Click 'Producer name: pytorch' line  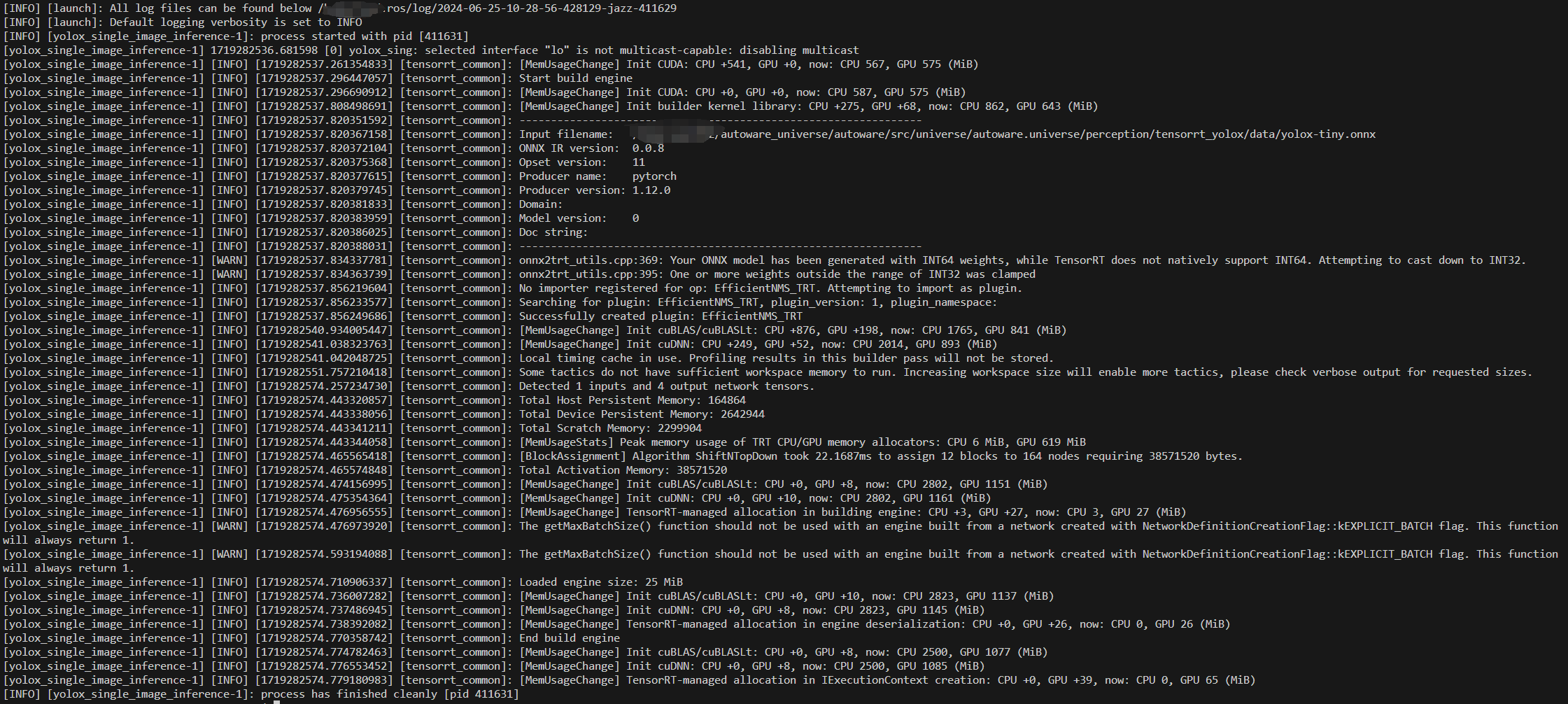pyautogui.click(x=340, y=176)
